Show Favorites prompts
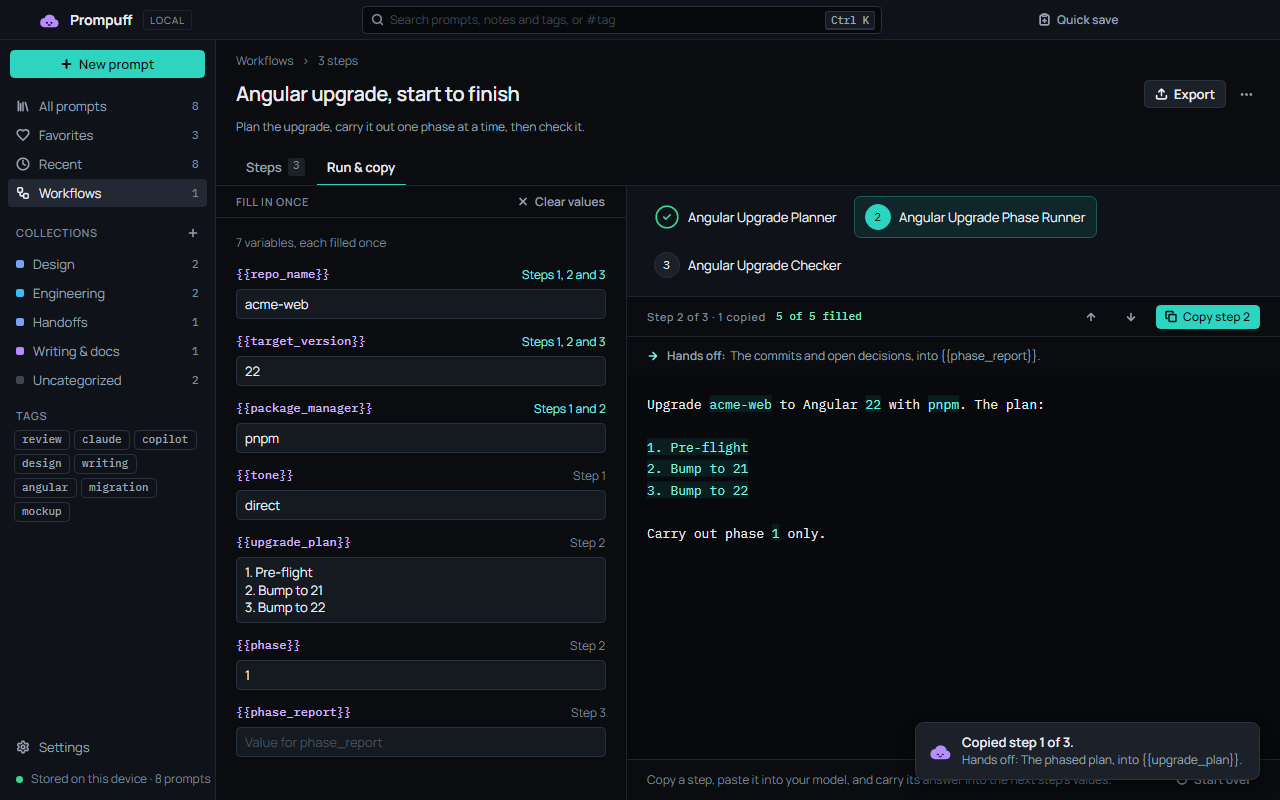Viewport: 1280px width, 800px height. coord(107,135)
